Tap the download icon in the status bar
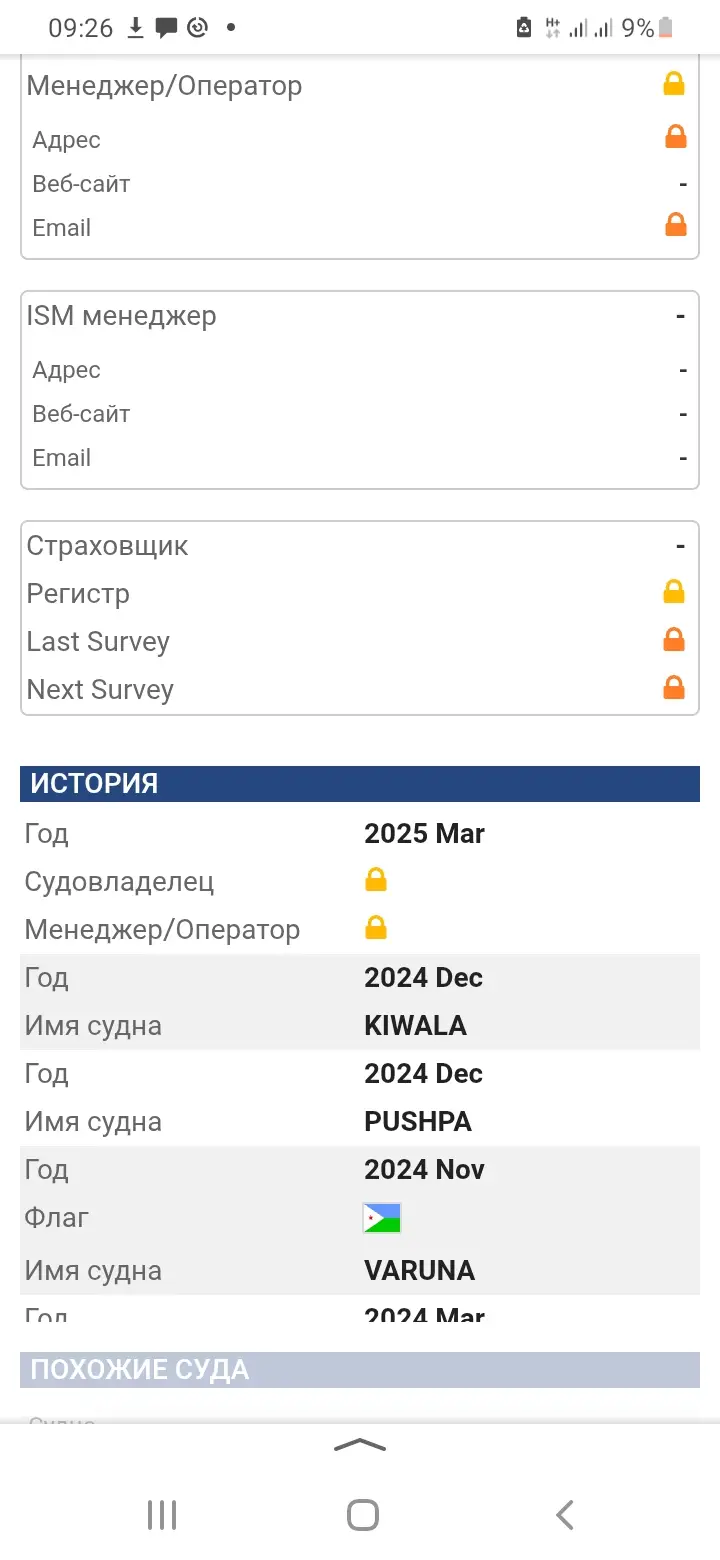720x1560 pixels. pos(137,28)
